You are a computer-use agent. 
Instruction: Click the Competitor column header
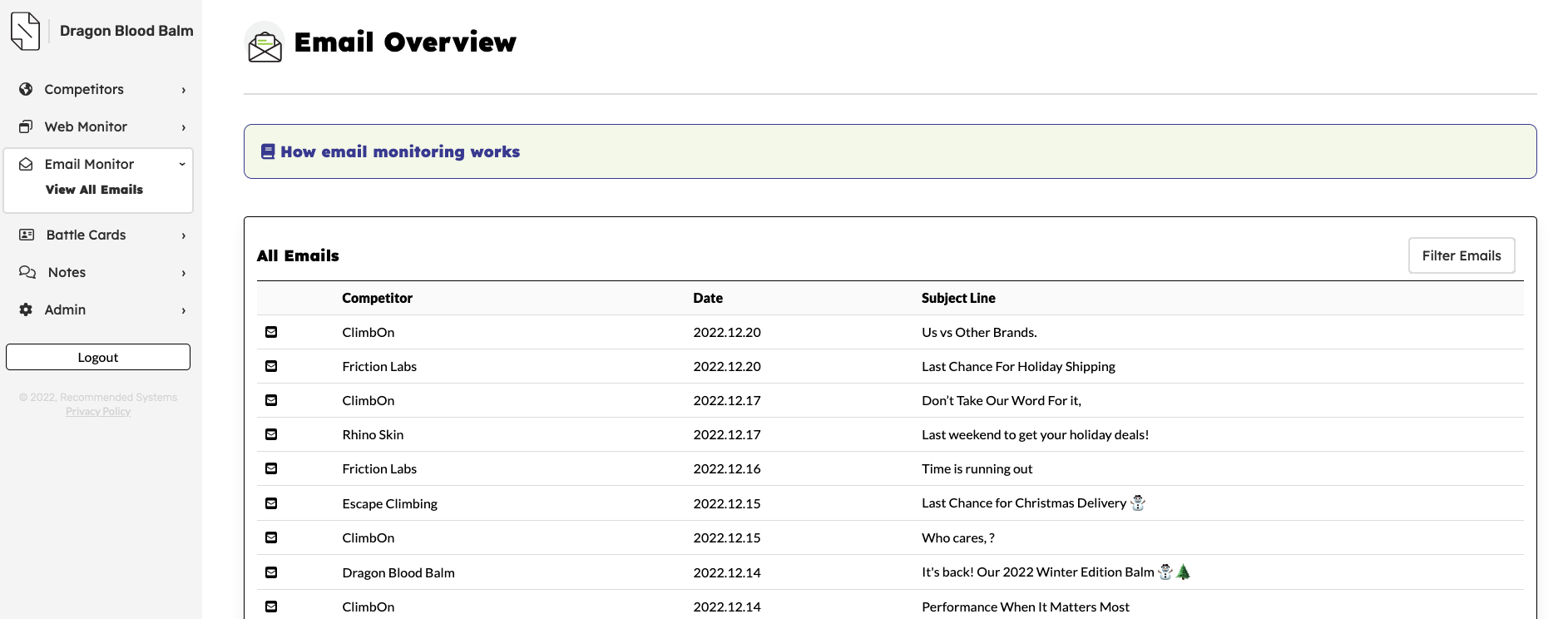click(x=377, y=298)
